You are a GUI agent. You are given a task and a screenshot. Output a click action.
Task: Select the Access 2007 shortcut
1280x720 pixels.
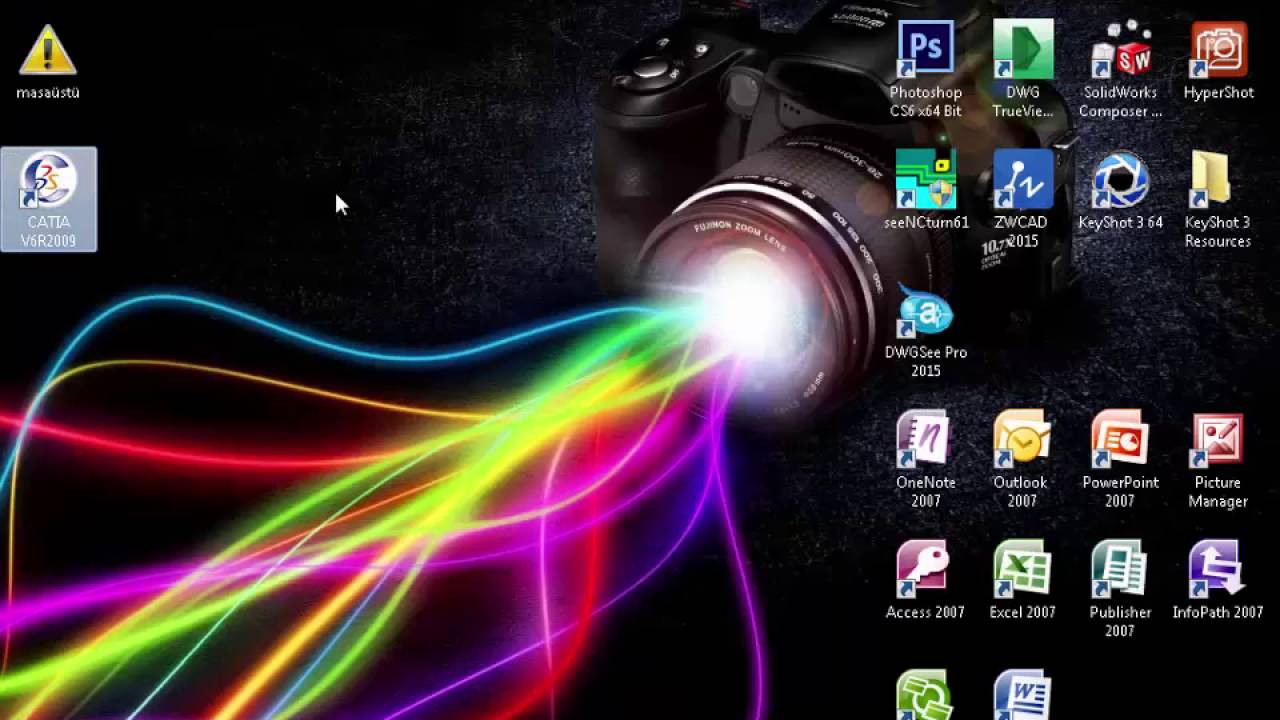point(925,580)
